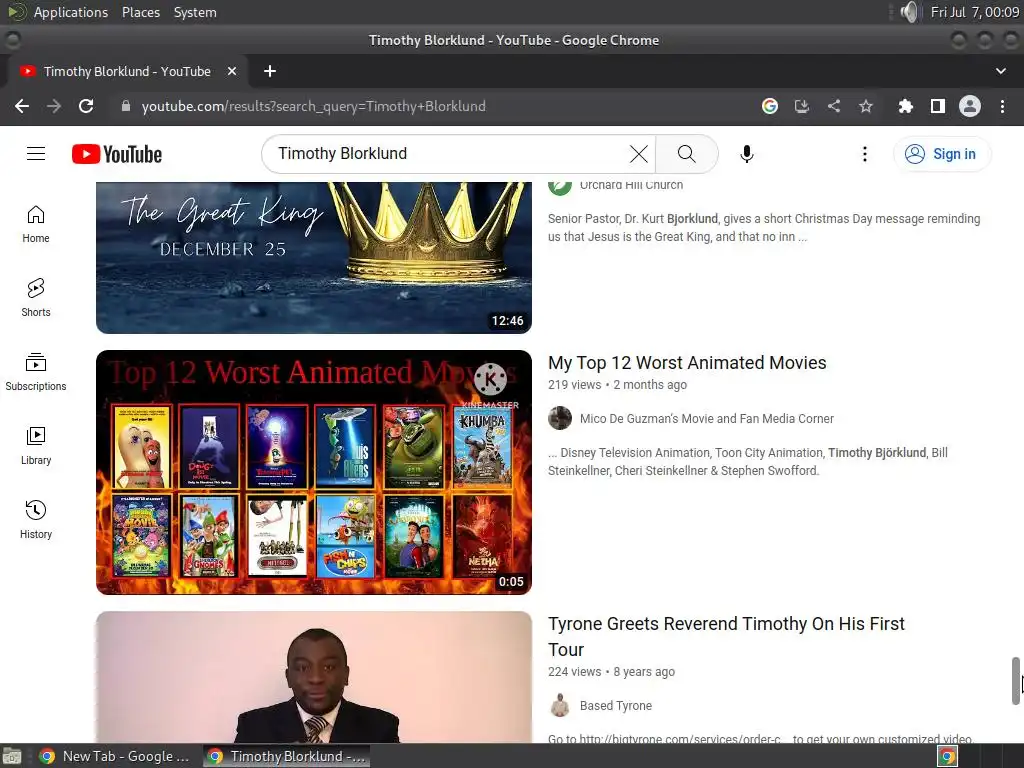Open the YouTube hamburger guide menu

(36, 153)
